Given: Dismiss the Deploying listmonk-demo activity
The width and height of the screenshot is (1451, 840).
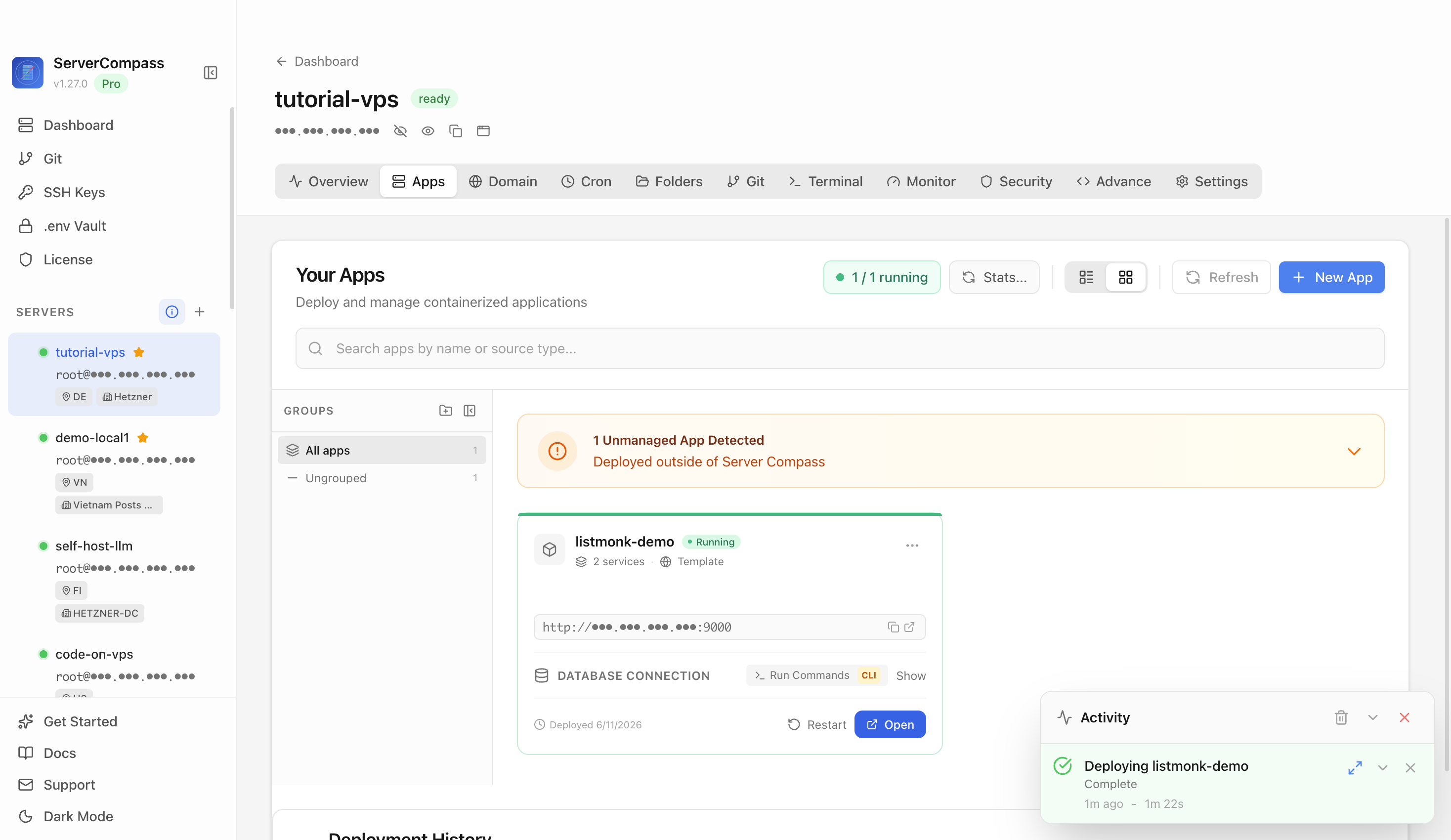Looking at the screenshot, I should (x=1410, y=767).
